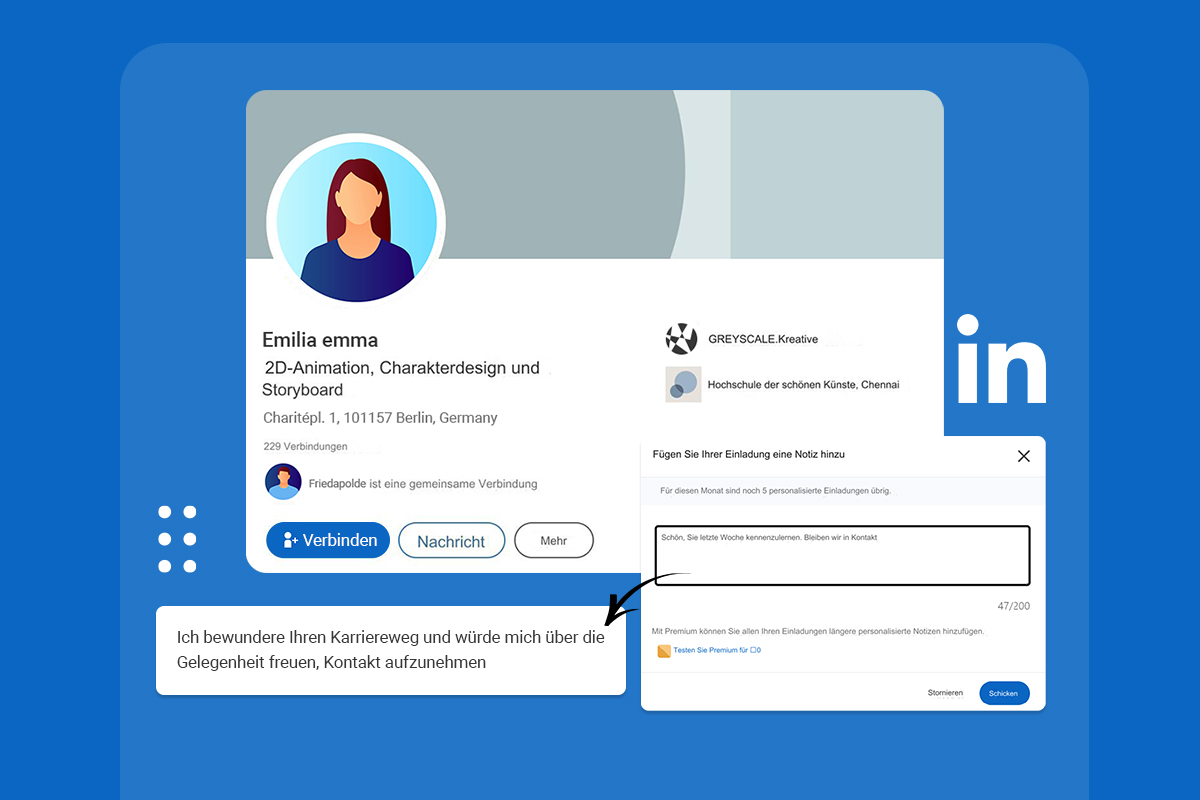This screenshot has width=1200, height=800.
Task: Cancel the note with Stornieren
Action: [945, 693]
